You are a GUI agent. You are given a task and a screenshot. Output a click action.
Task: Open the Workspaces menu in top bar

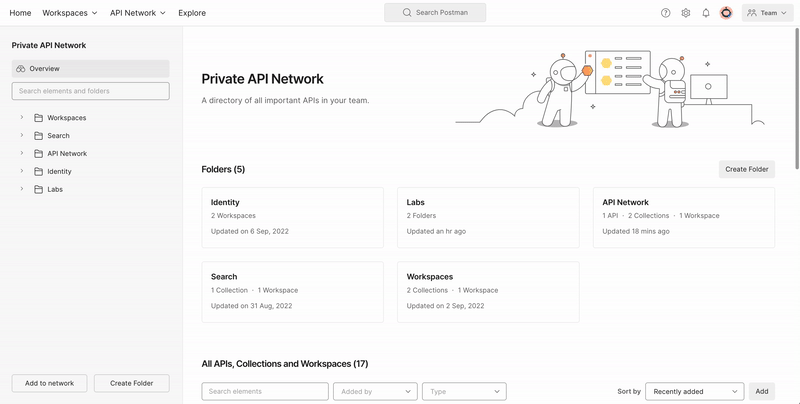72,13
